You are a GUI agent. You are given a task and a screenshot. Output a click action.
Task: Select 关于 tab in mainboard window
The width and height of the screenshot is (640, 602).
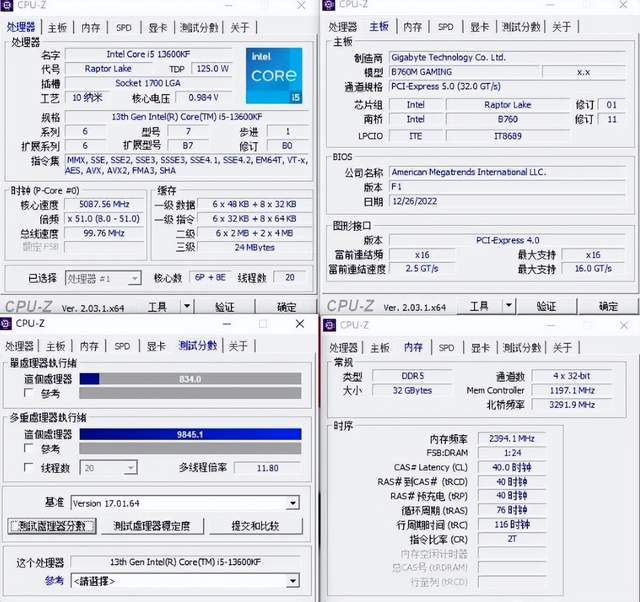click(561, 27)
